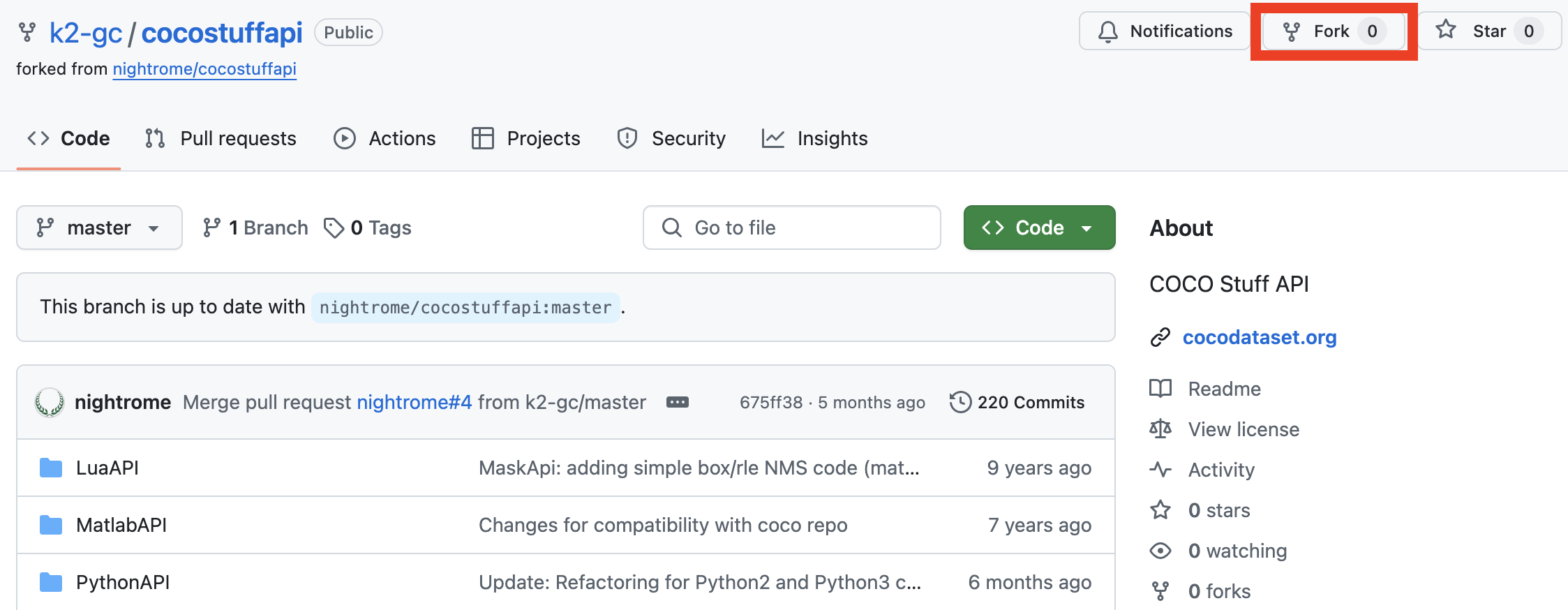Open the Security tab
The width and height of the screenshot is (1568, 610).
671,138
